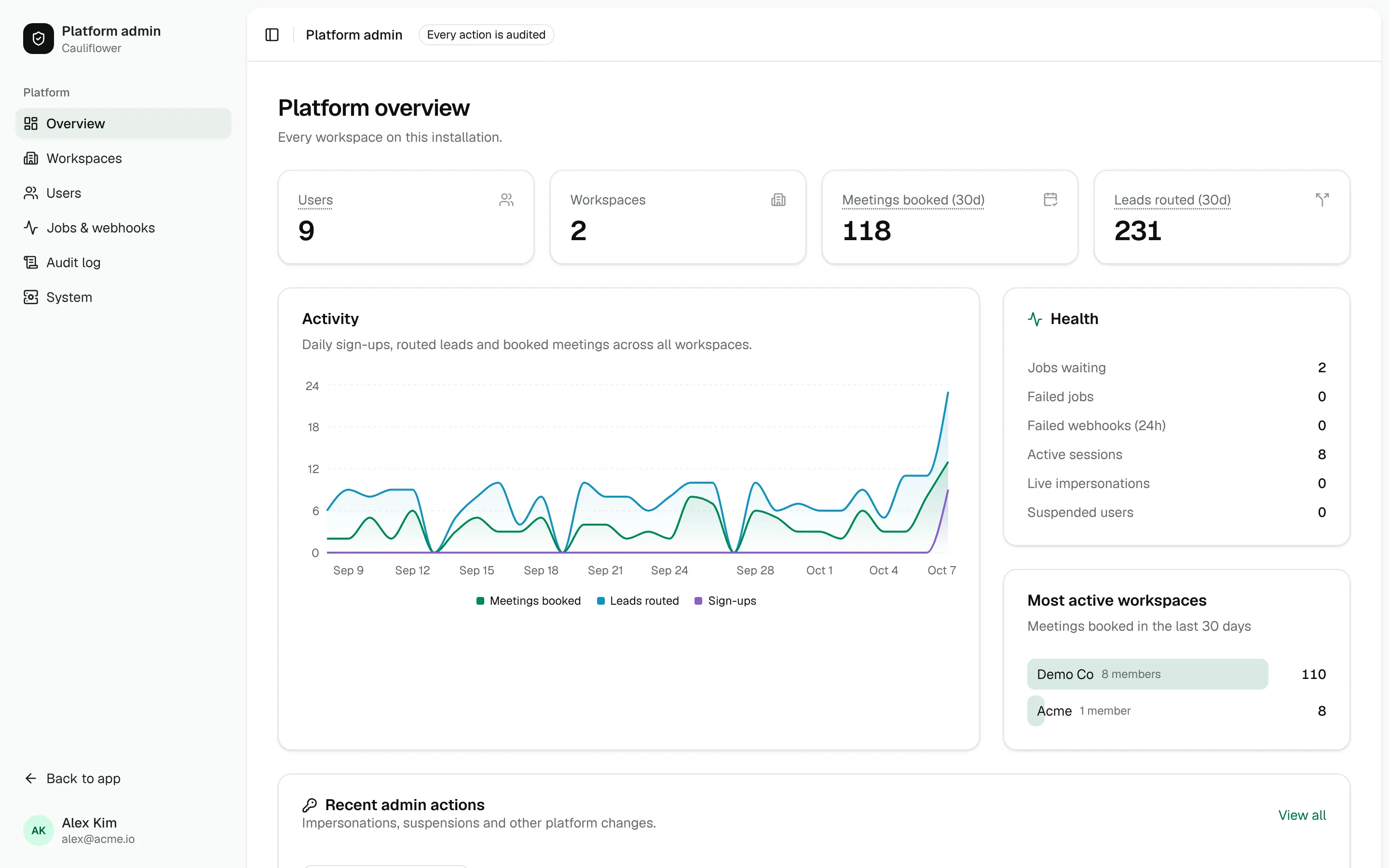Select the System menu label
Screen dimensions: 1389x868
69,298
